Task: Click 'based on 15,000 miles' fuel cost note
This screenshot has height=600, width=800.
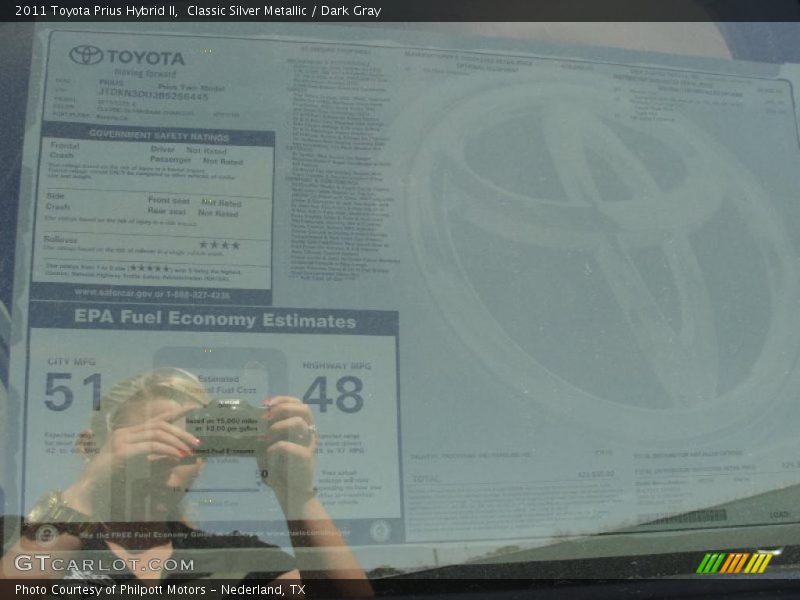Action: (221, 421)
